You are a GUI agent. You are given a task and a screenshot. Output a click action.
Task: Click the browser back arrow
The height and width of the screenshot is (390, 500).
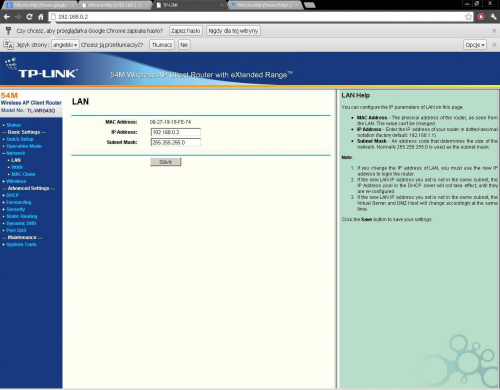7,17
